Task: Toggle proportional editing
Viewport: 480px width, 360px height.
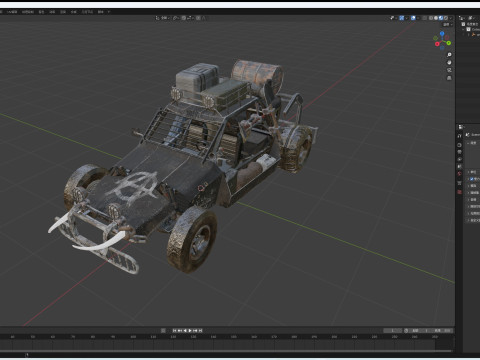Action: [x=199, y=18]
